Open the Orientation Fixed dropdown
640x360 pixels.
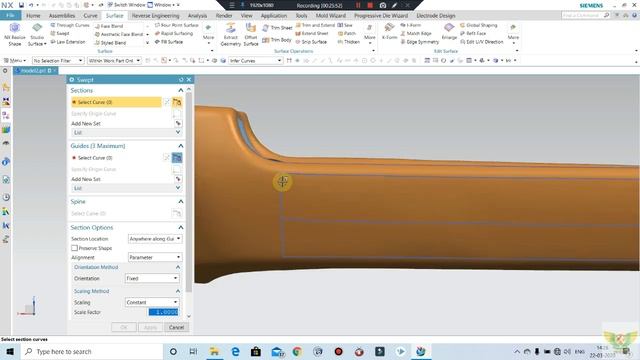click(152, 278)
